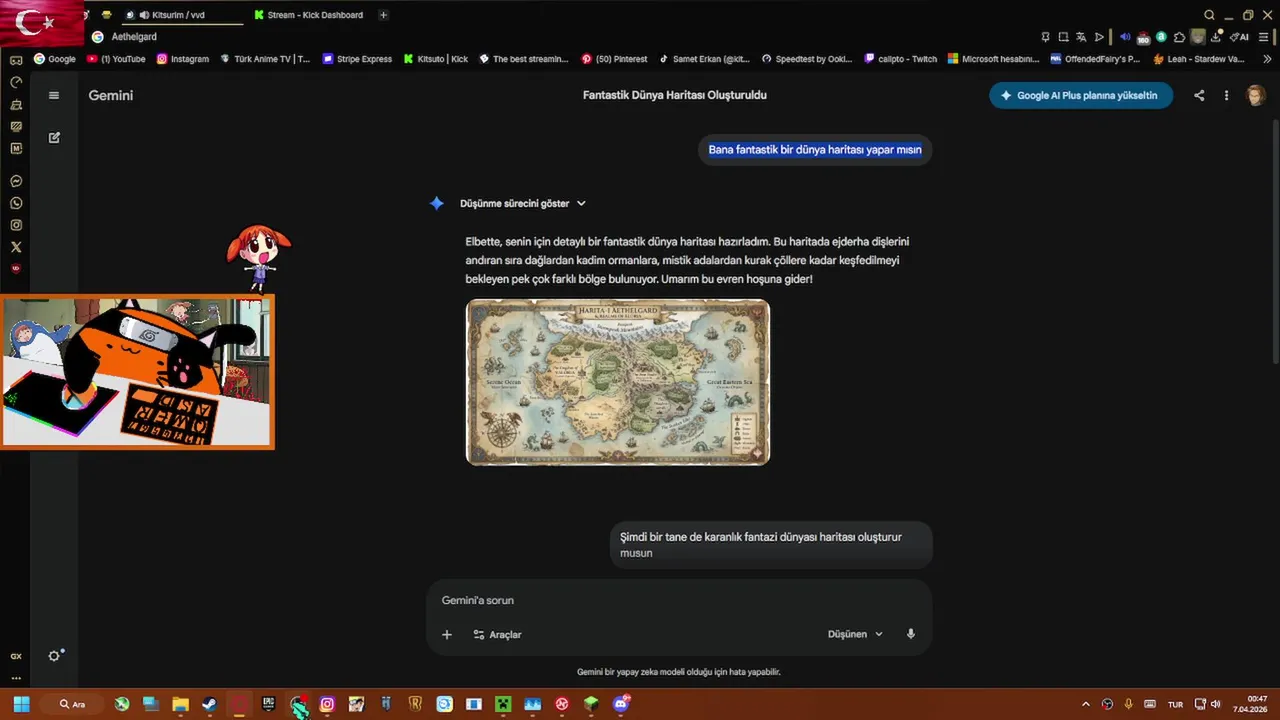Expand 'Düşünme sürecini göster' thinking process
1280x720 pixels.
(522, 203)
